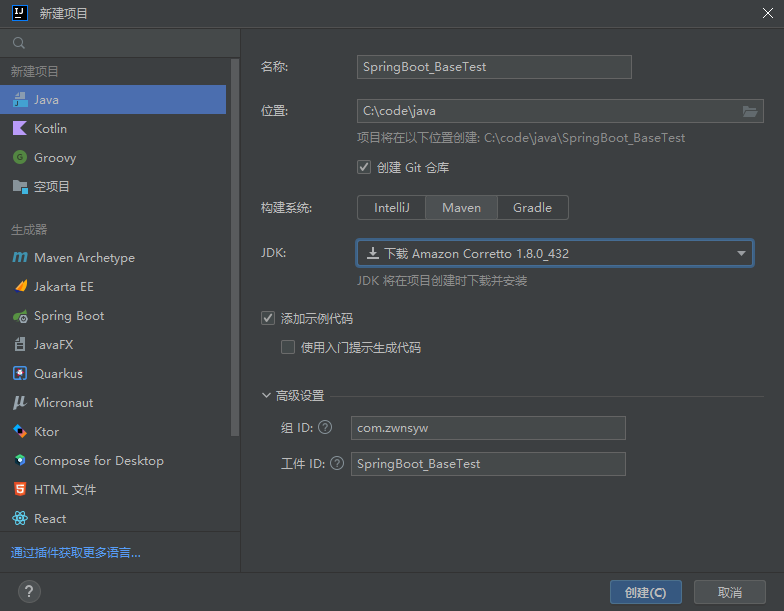Click the IntelliJ IDEA logo in title bar
The image size is (784, 611).
pos(20,13)
